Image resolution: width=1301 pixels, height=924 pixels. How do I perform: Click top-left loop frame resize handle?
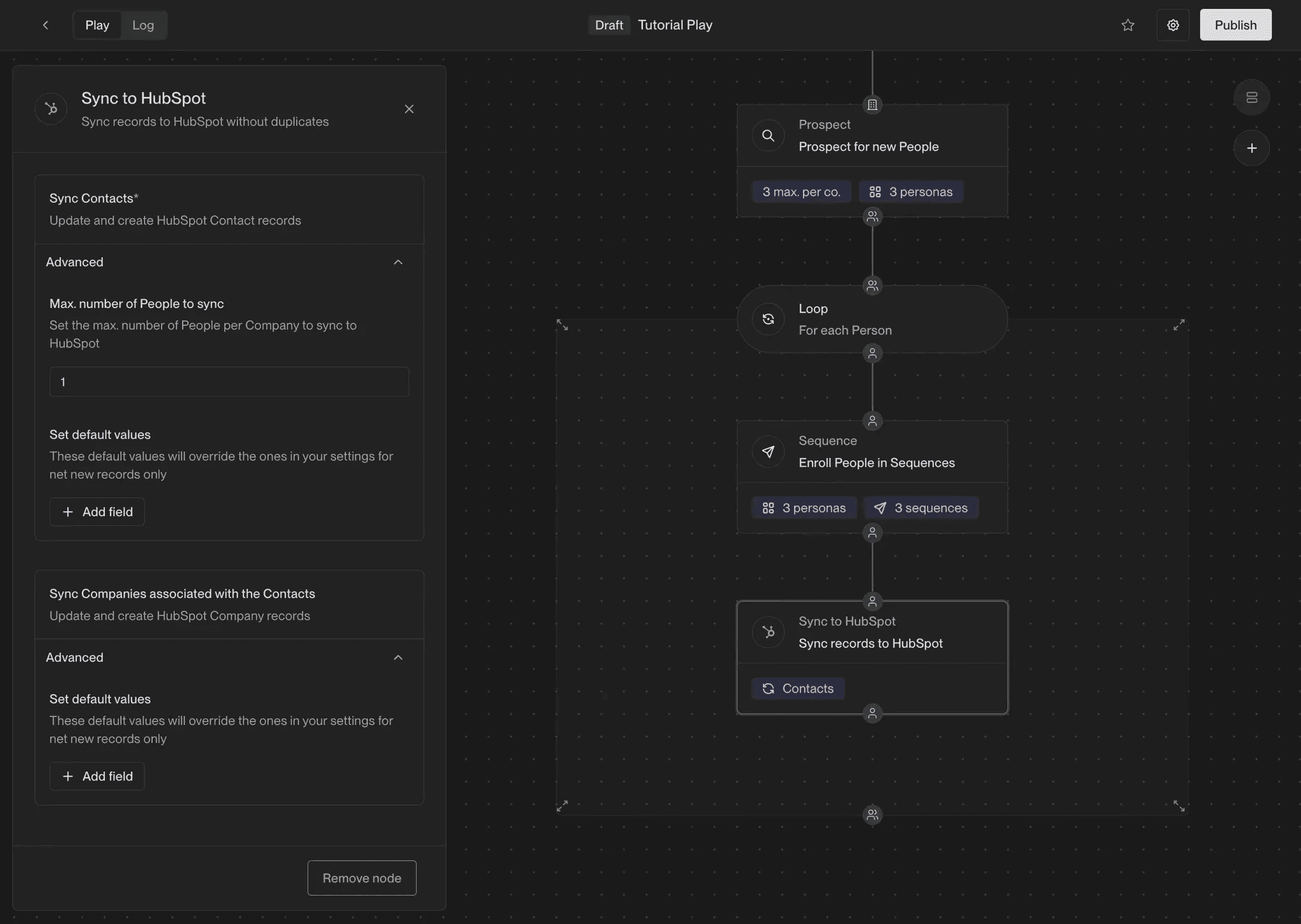tap(562, 325)
